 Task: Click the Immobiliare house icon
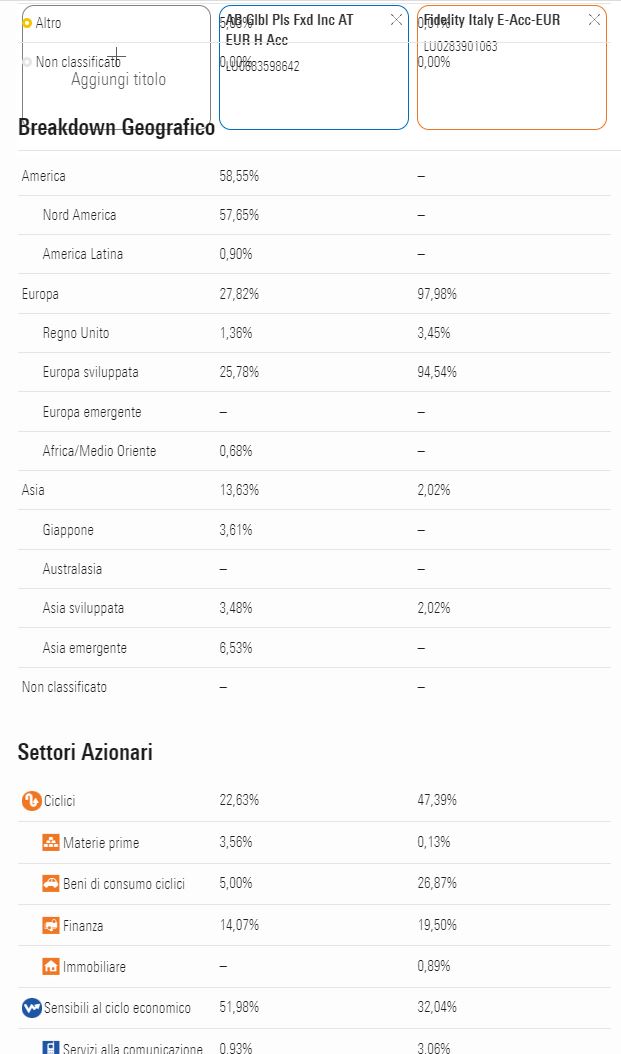pyautogui.click(x=51, y=967)
